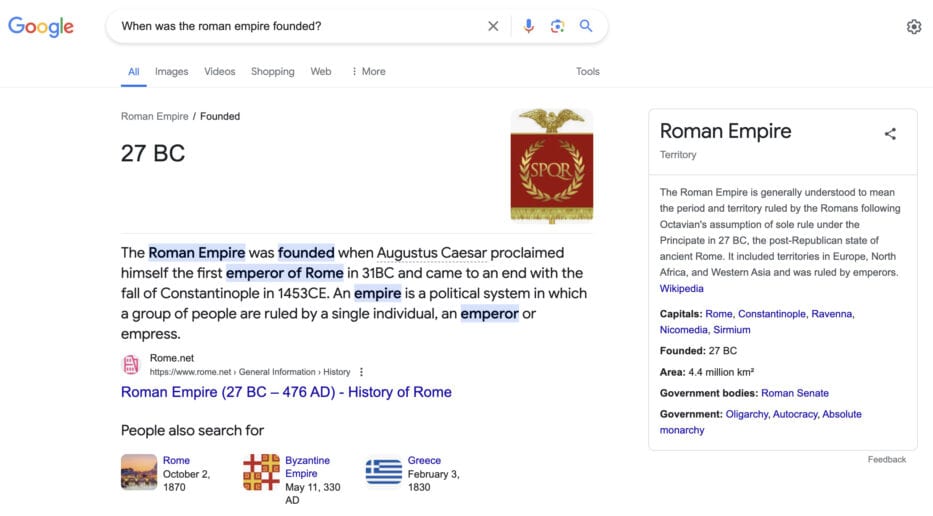933x516 pixels.
Task: Click the Nicomedia capital link
Action: click(684, 330)
